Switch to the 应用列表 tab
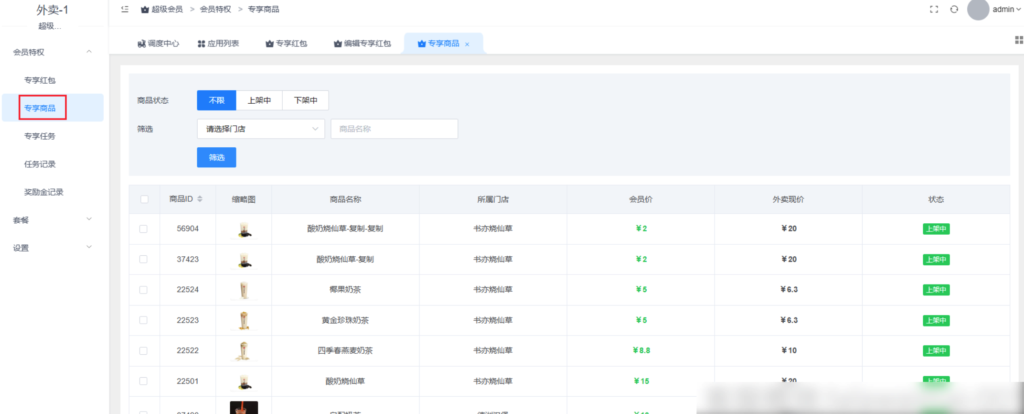 pos(218,44)
